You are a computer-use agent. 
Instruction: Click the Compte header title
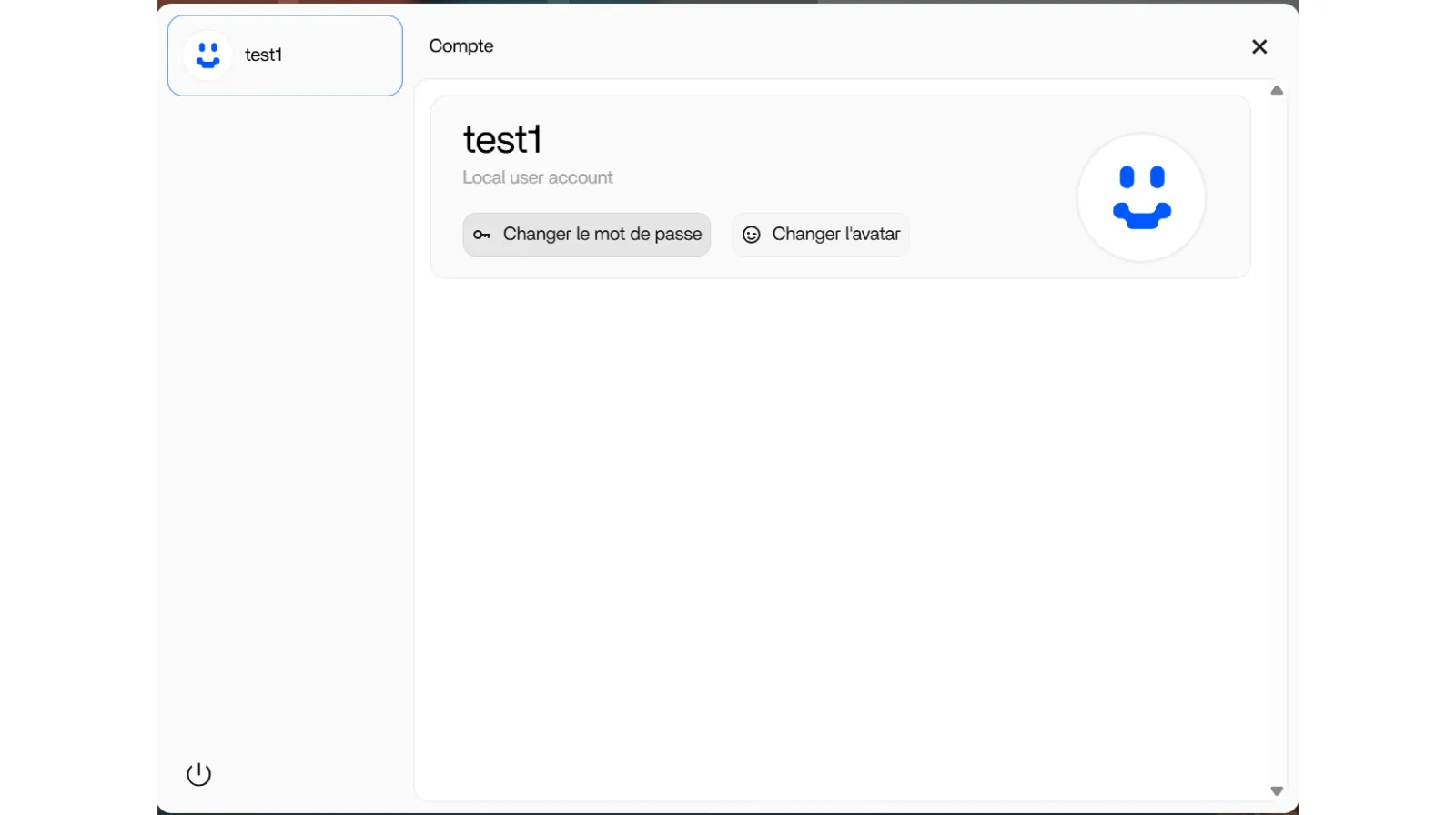pyautogui.click(x=461, y=46)
